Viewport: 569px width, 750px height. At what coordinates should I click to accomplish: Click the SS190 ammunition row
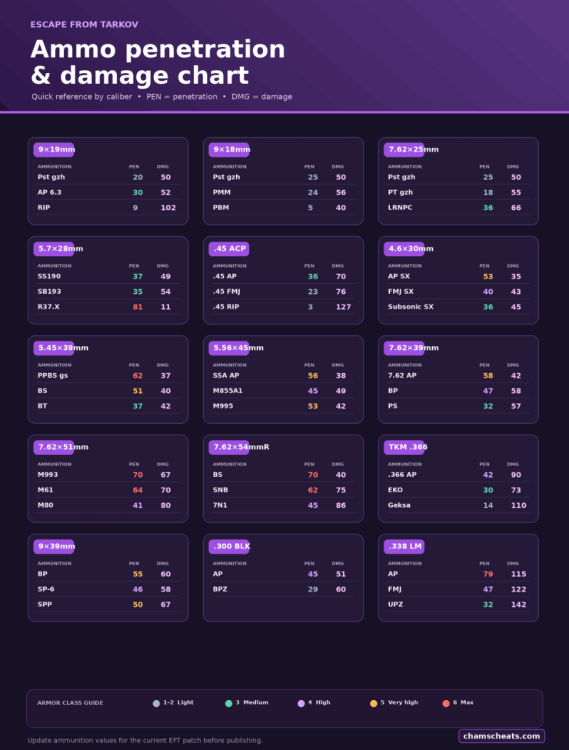point(108,276)
